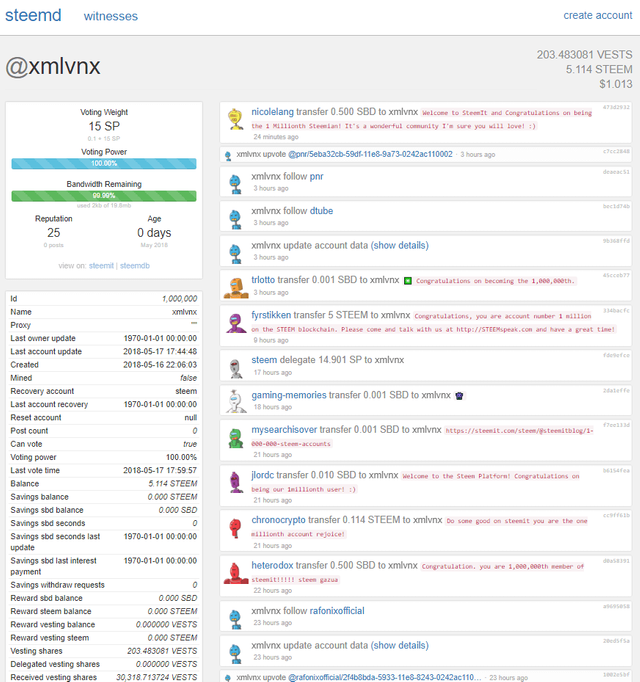640x682 pixels.
Task: Select the $1.013 account value
Action: click(616, 84)
